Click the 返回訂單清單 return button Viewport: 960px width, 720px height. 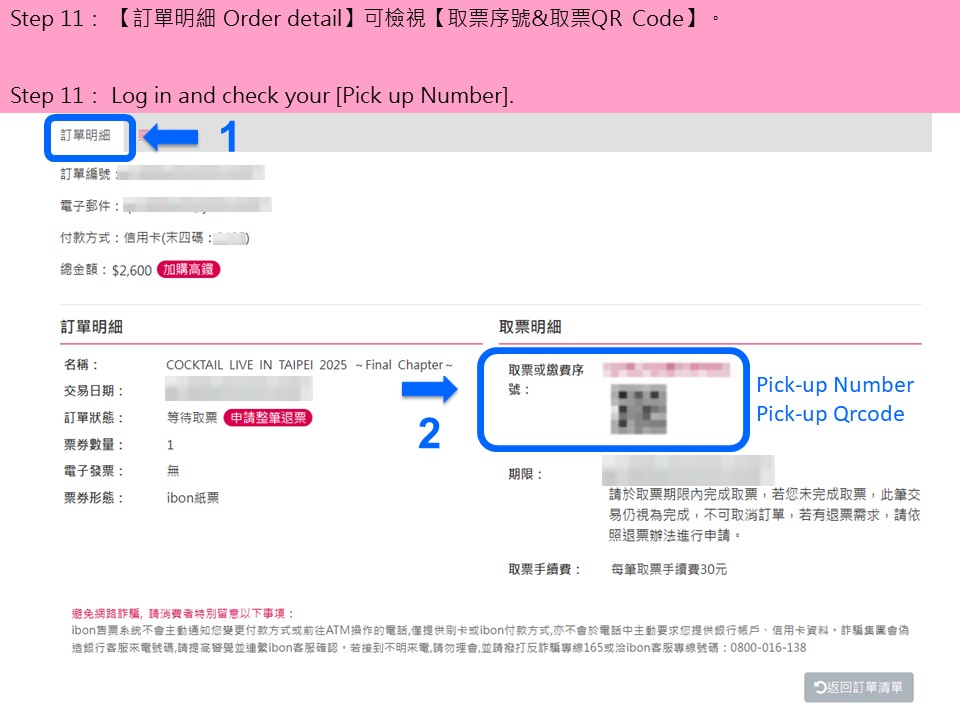point(858,687)
